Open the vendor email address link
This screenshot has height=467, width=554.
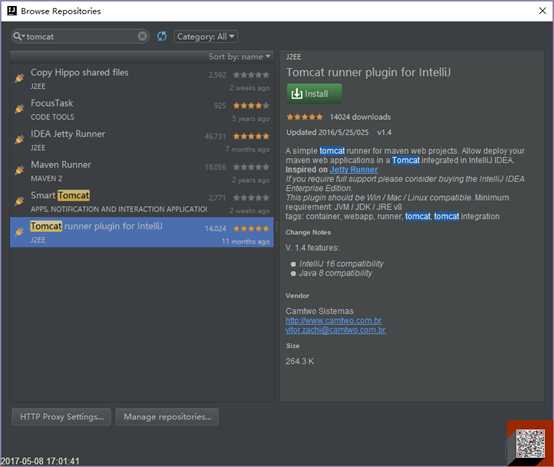point(335,330)
